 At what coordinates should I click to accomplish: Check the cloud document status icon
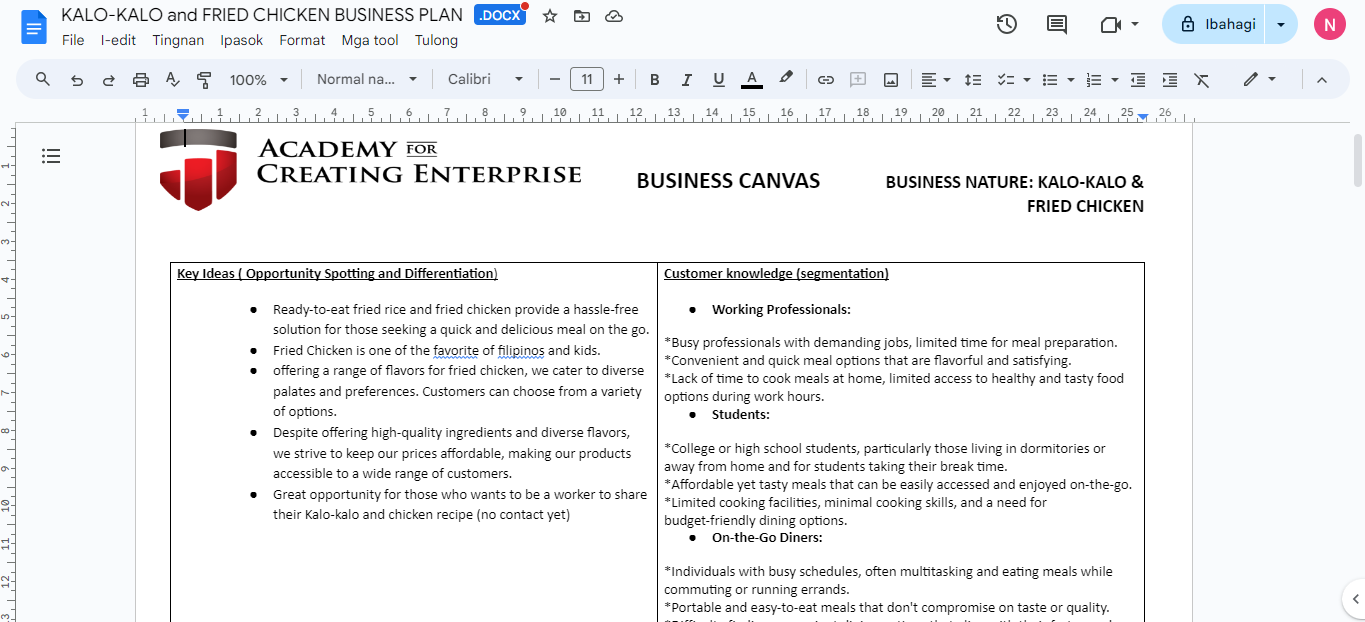click(x=614, y=16)
